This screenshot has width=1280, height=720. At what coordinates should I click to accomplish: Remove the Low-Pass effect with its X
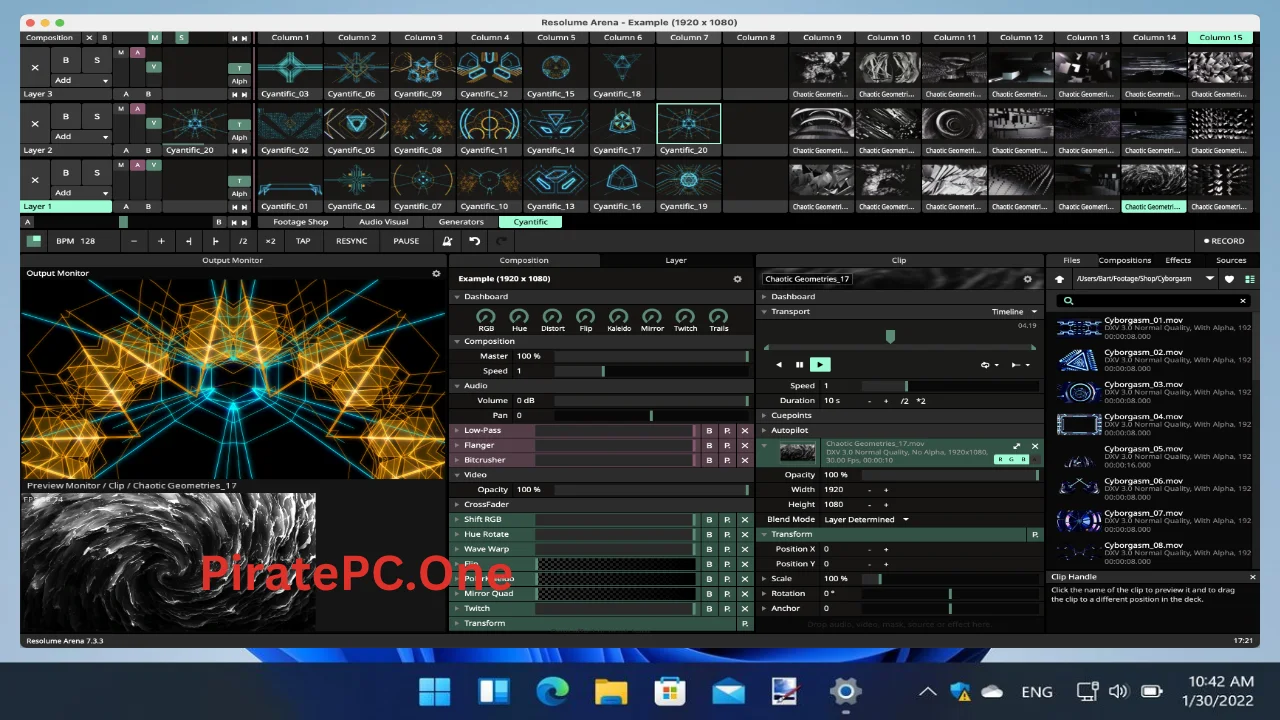pyautogui.click(x=744, y=431)
